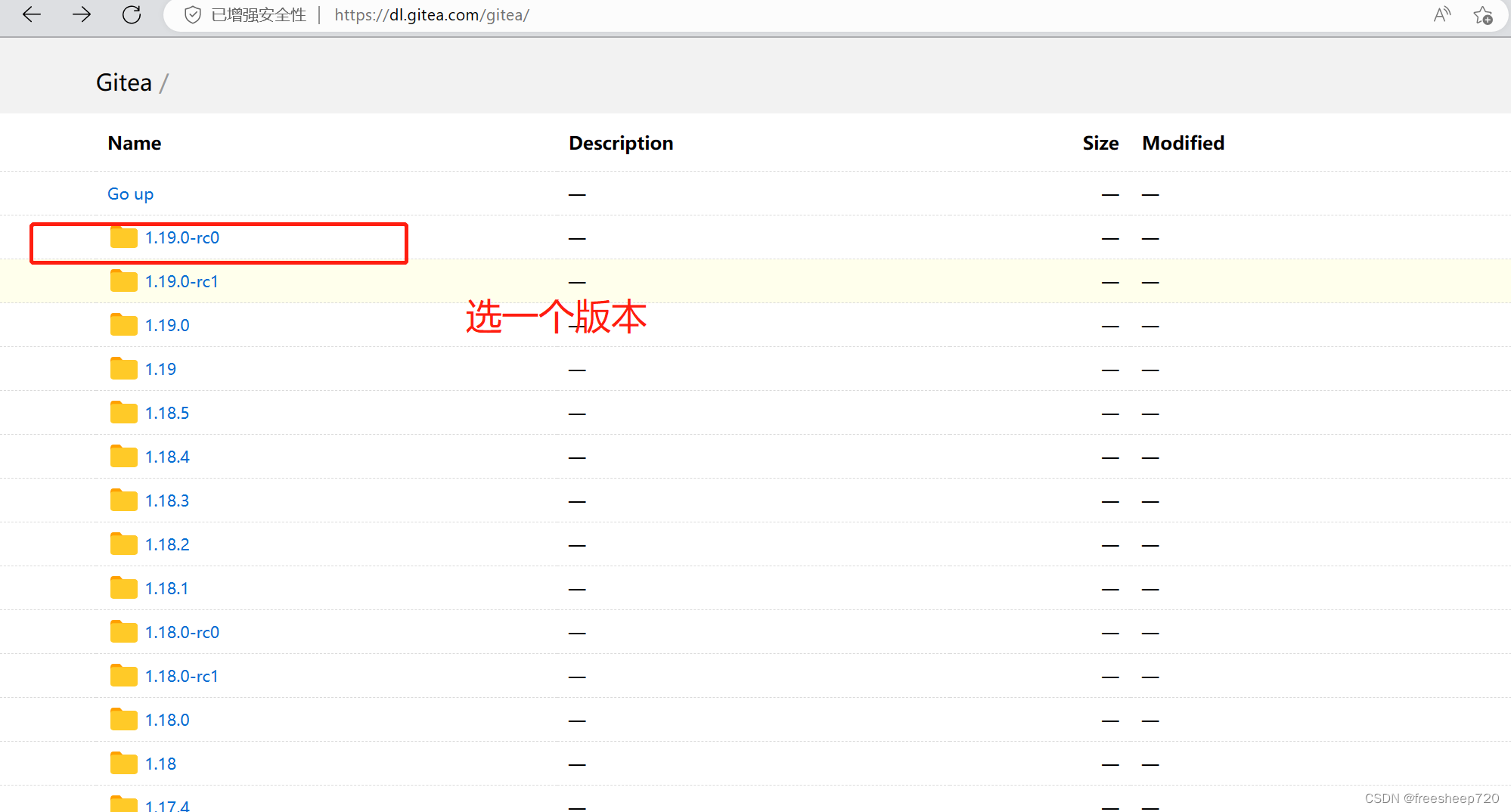Click the folder icon beside 1.19.0-rc0
This screenshot has width=1511, height=812.
[123, 237]
